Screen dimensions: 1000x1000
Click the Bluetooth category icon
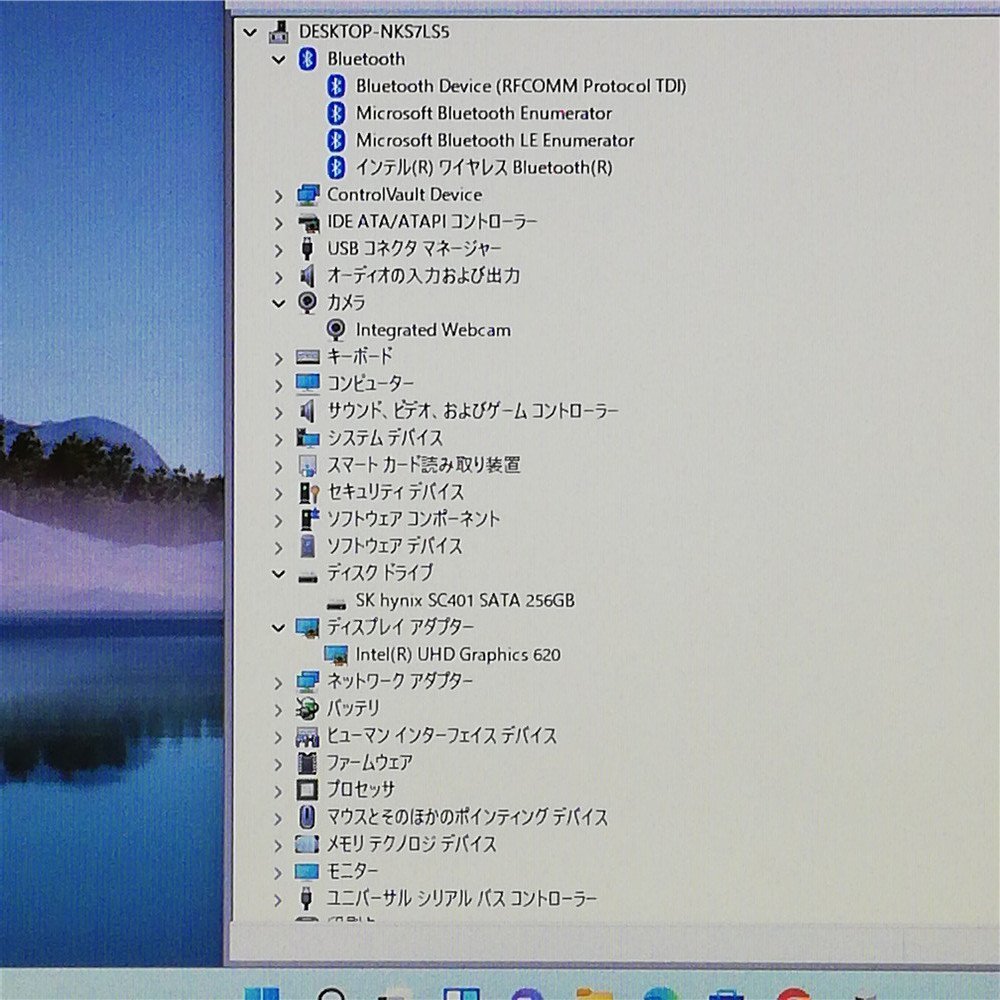(x=307, y=59)
